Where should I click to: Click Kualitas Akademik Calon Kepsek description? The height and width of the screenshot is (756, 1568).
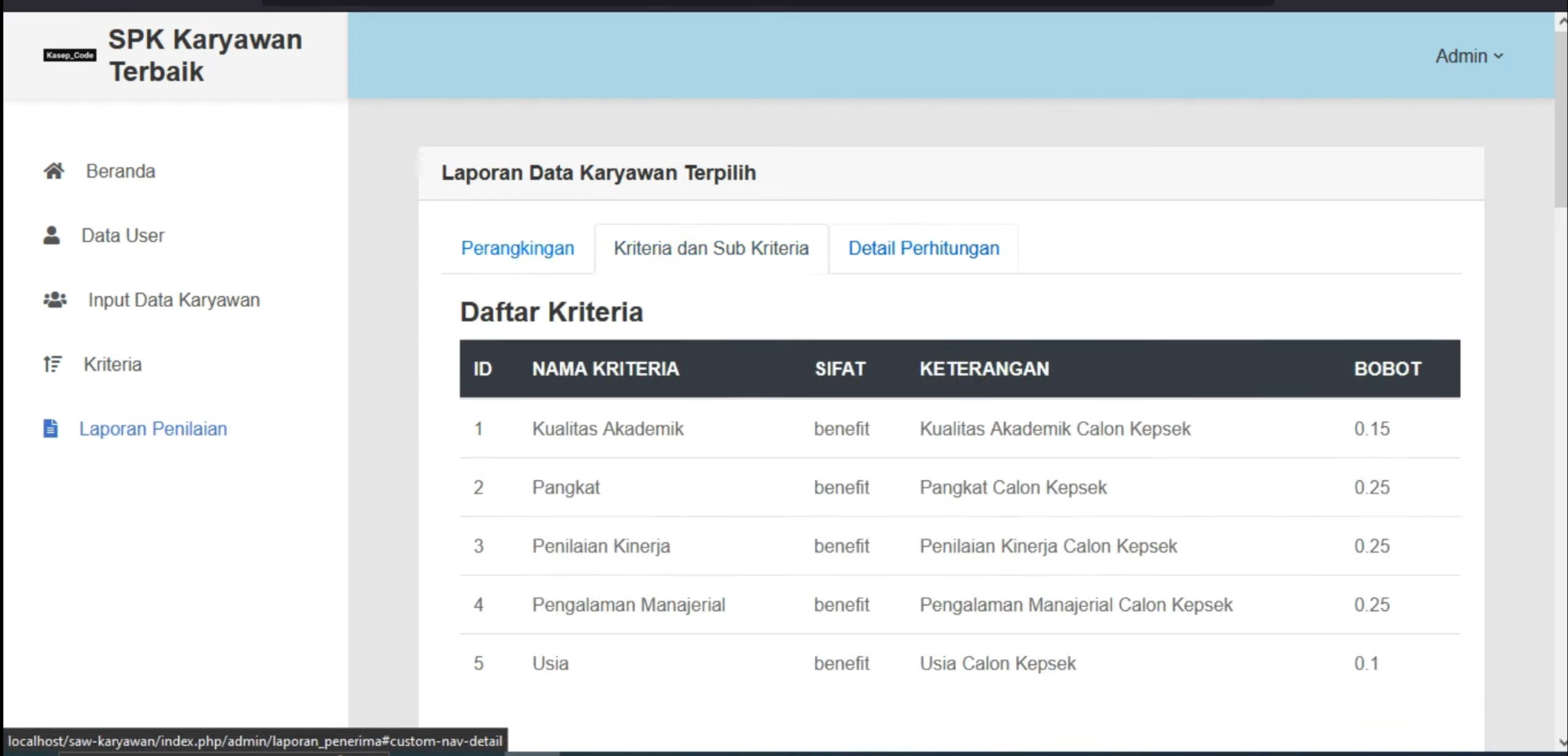coord(1055,428)
